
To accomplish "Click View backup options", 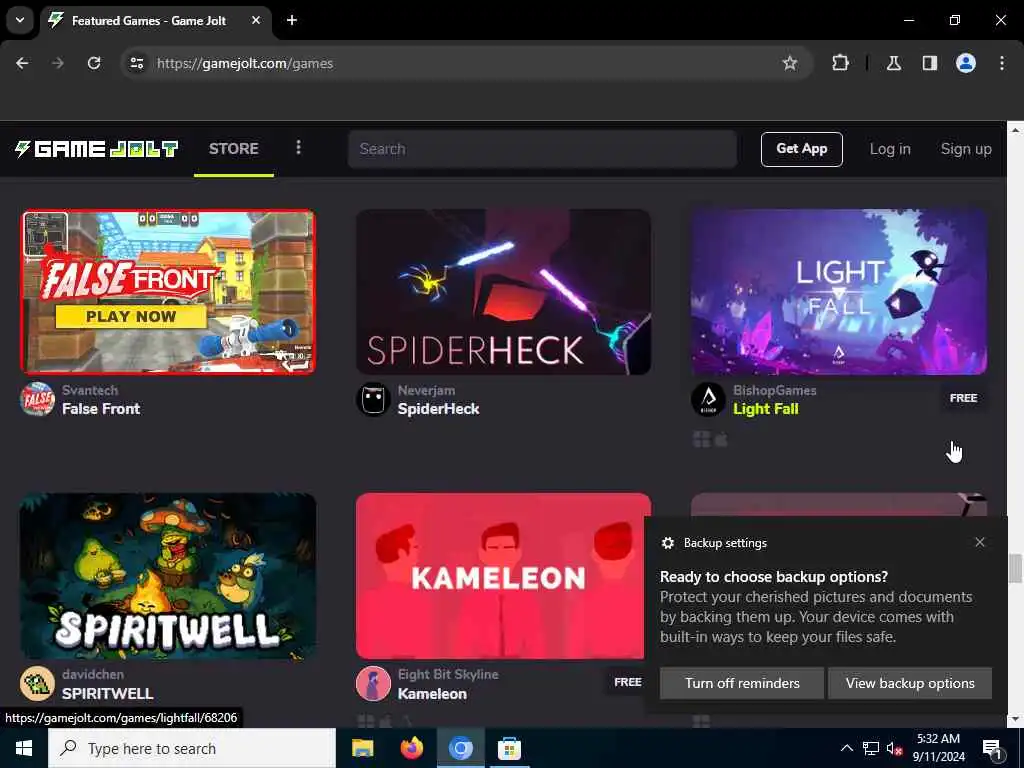I will (x=910, y=683).
